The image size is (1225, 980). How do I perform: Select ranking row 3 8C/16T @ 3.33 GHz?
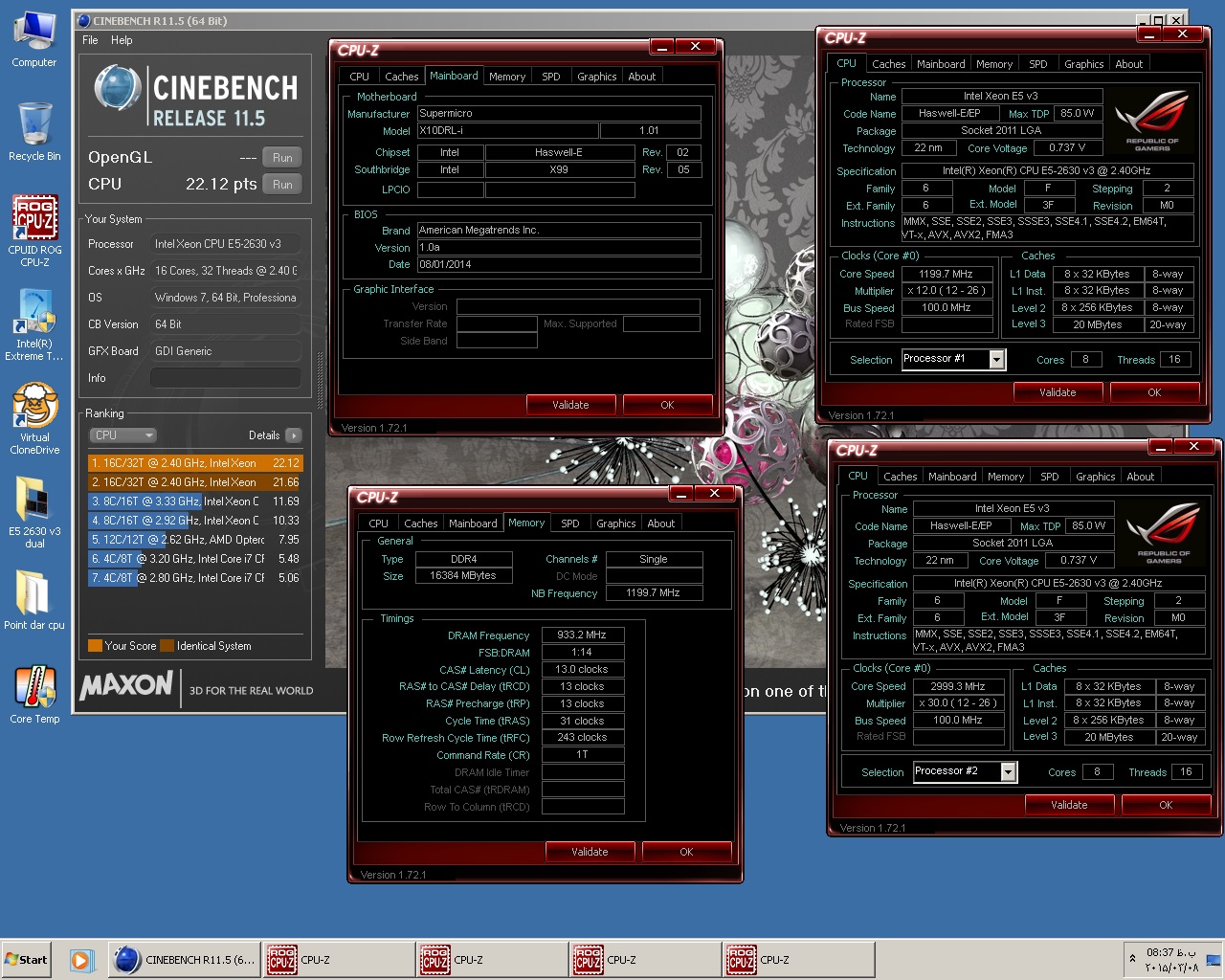coord(195,501)
